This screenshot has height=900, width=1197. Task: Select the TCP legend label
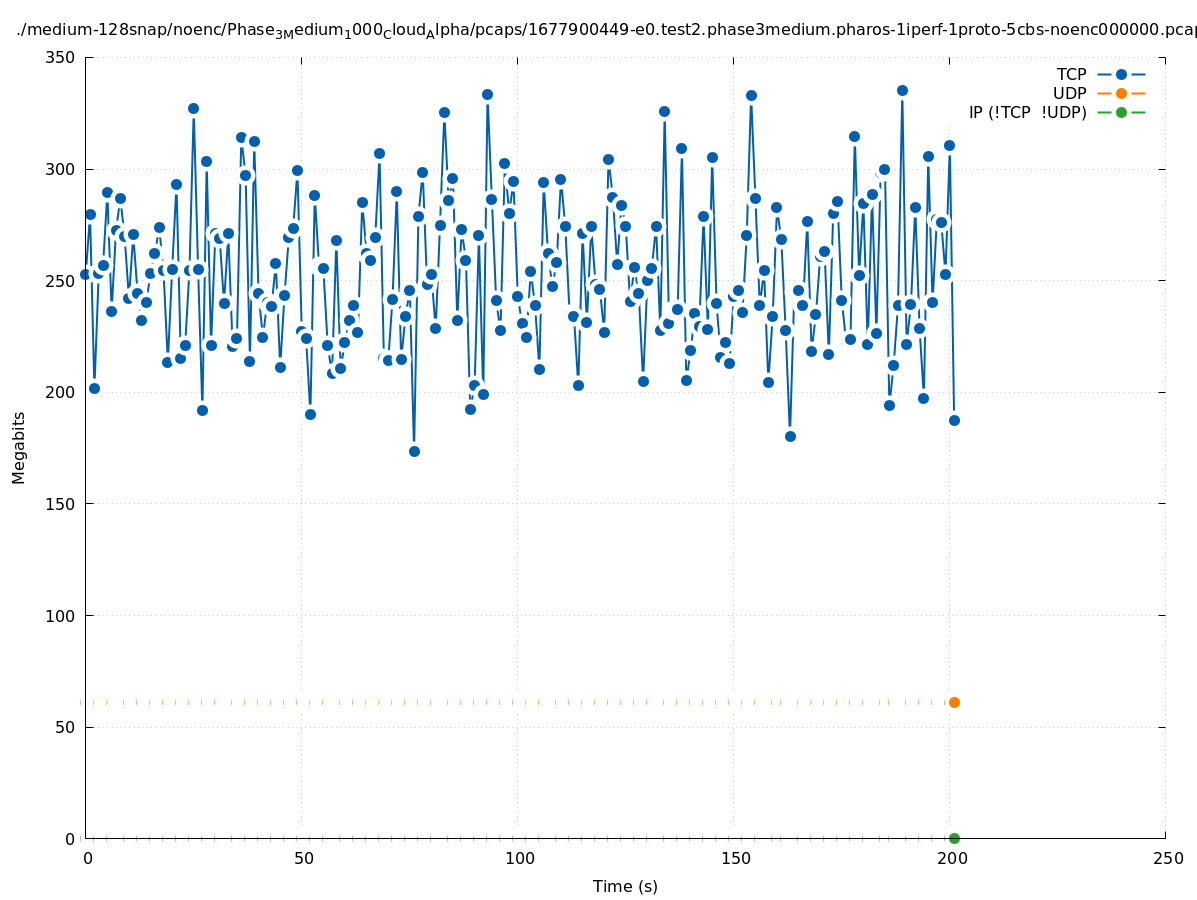tap(1071, 75)
